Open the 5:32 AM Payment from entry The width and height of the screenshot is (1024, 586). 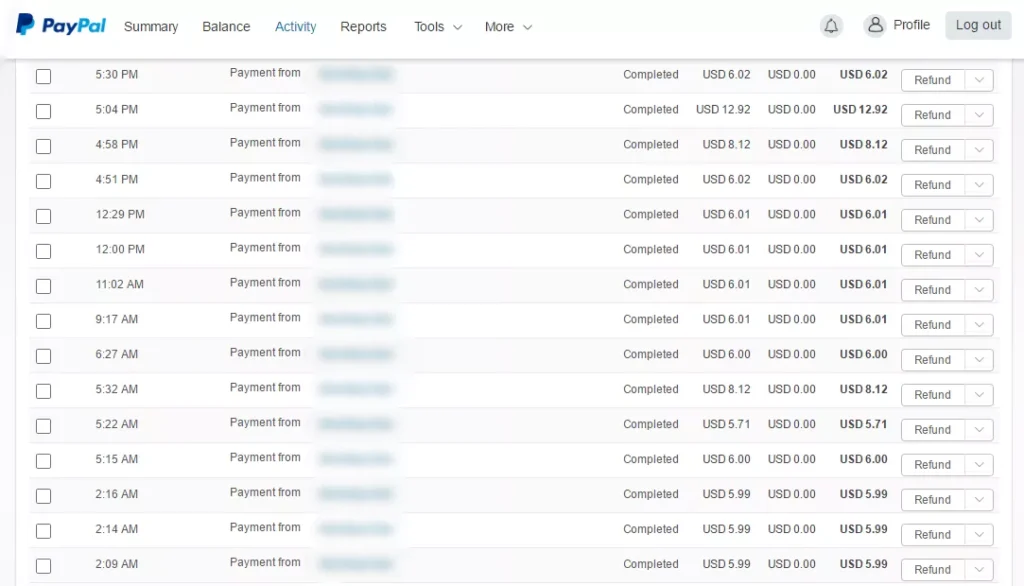tap(265, 388)
